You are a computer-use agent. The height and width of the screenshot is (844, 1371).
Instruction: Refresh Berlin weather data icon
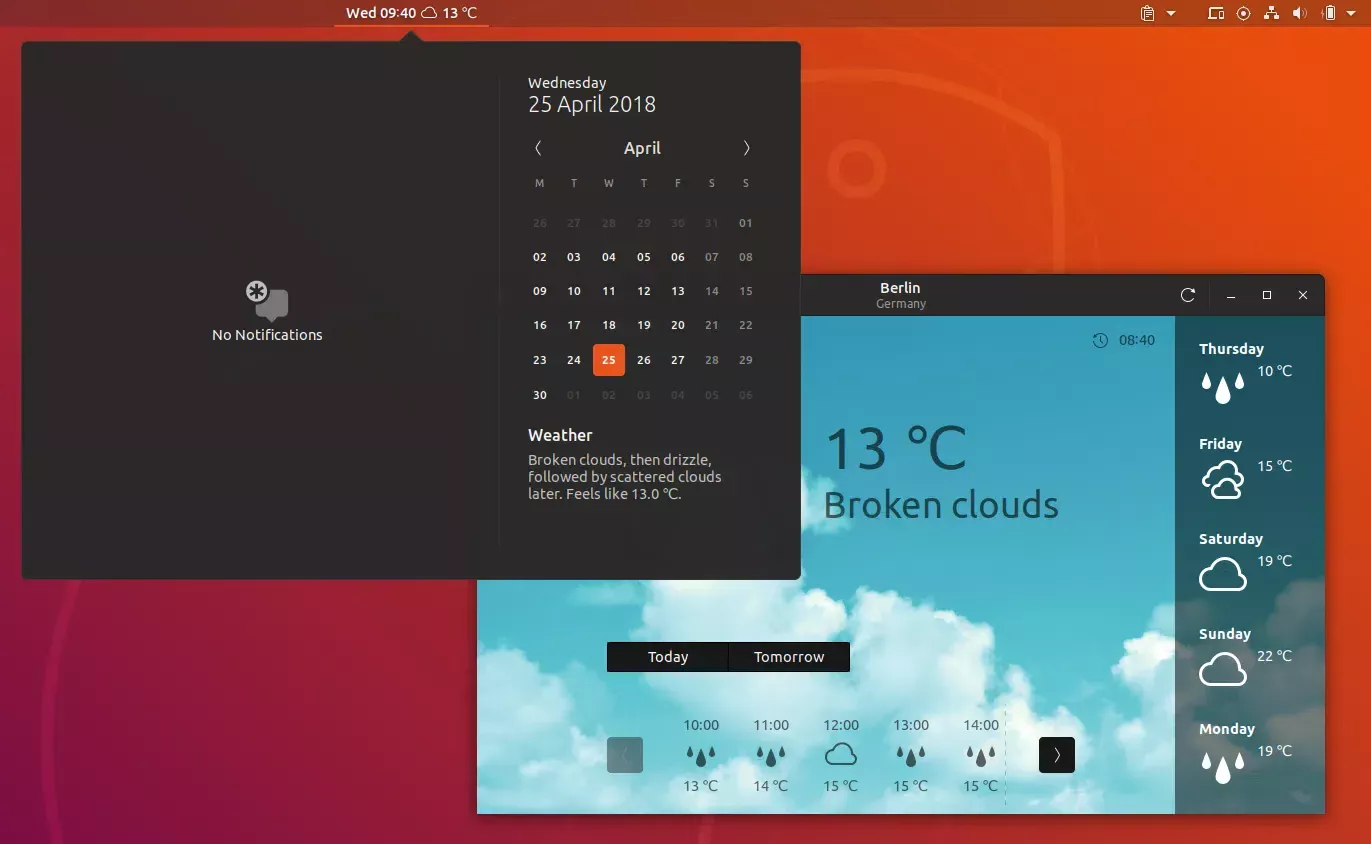(x=1188, y=295)
